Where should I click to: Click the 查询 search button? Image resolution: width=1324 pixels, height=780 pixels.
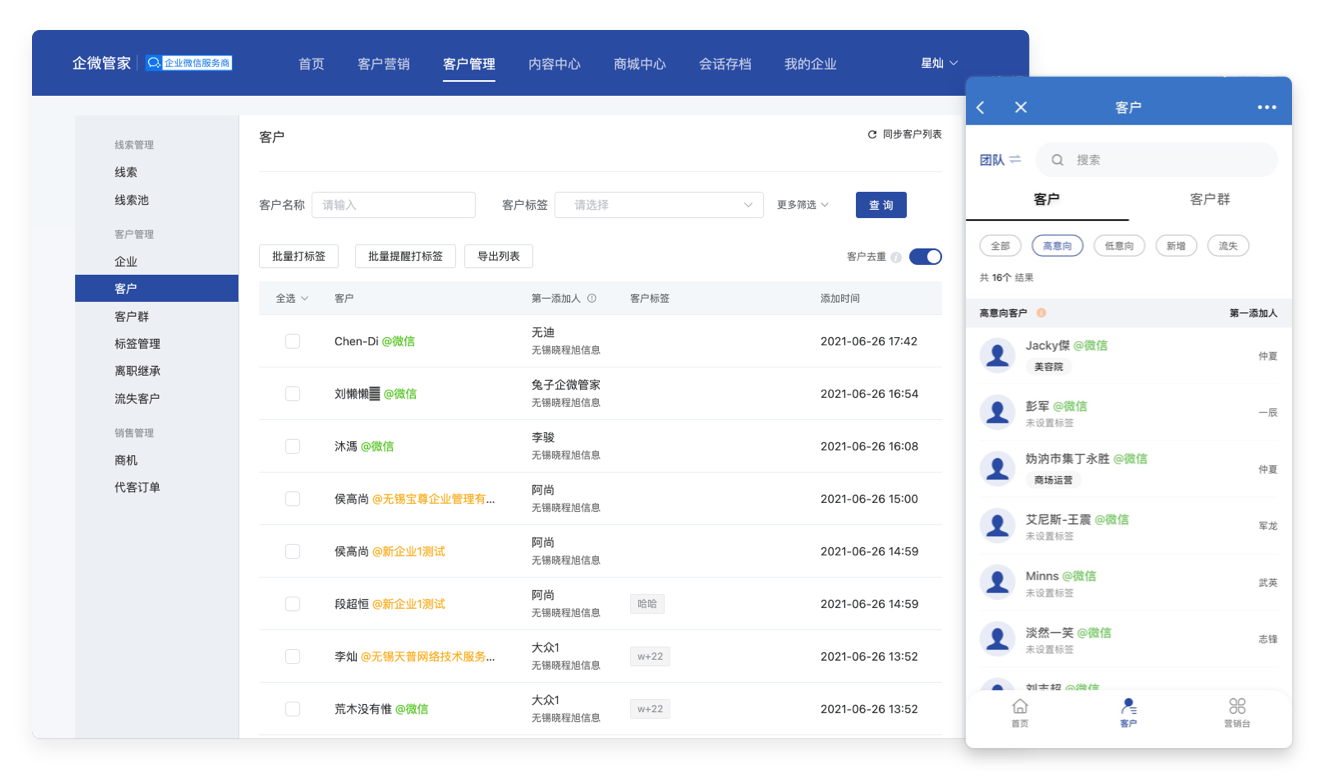click(x=880, y=205)
